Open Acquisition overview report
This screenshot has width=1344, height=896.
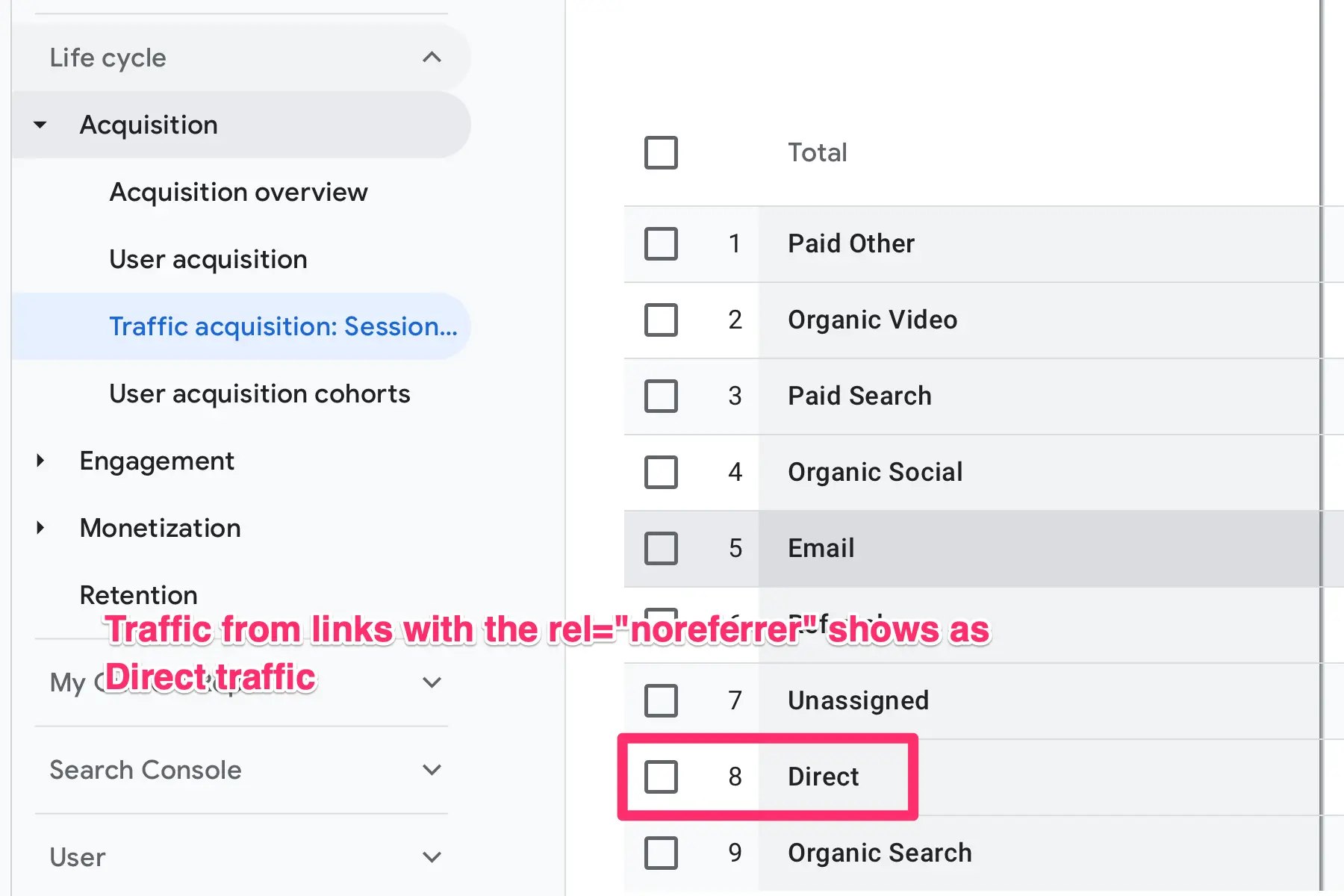tap(238, 192)
